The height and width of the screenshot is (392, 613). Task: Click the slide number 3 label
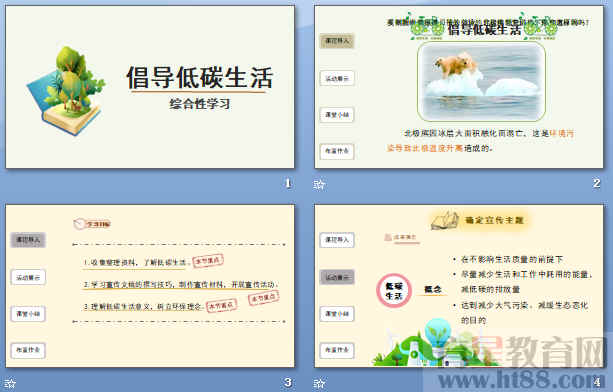(x=288, y=382)
